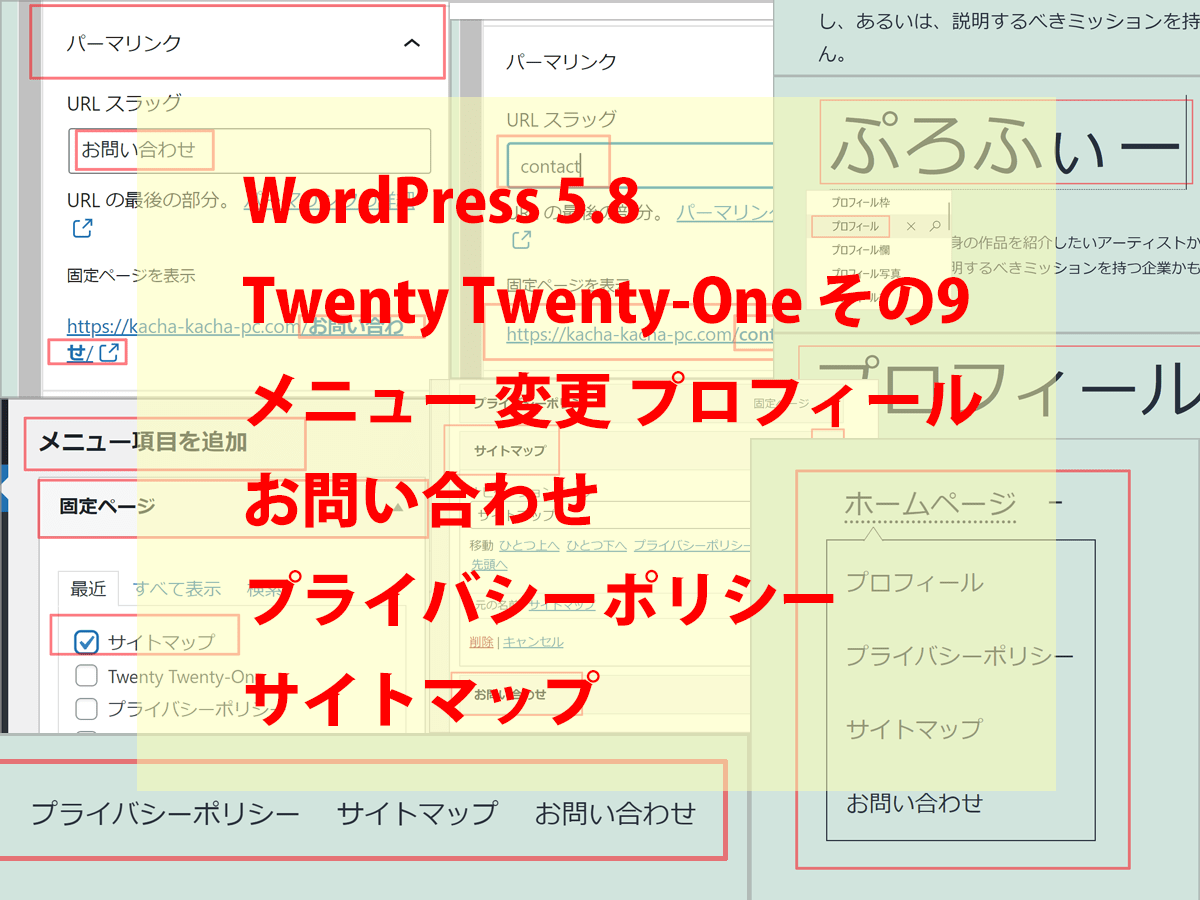Click the × icon beside プロフィール candidate

coord(911,227)
